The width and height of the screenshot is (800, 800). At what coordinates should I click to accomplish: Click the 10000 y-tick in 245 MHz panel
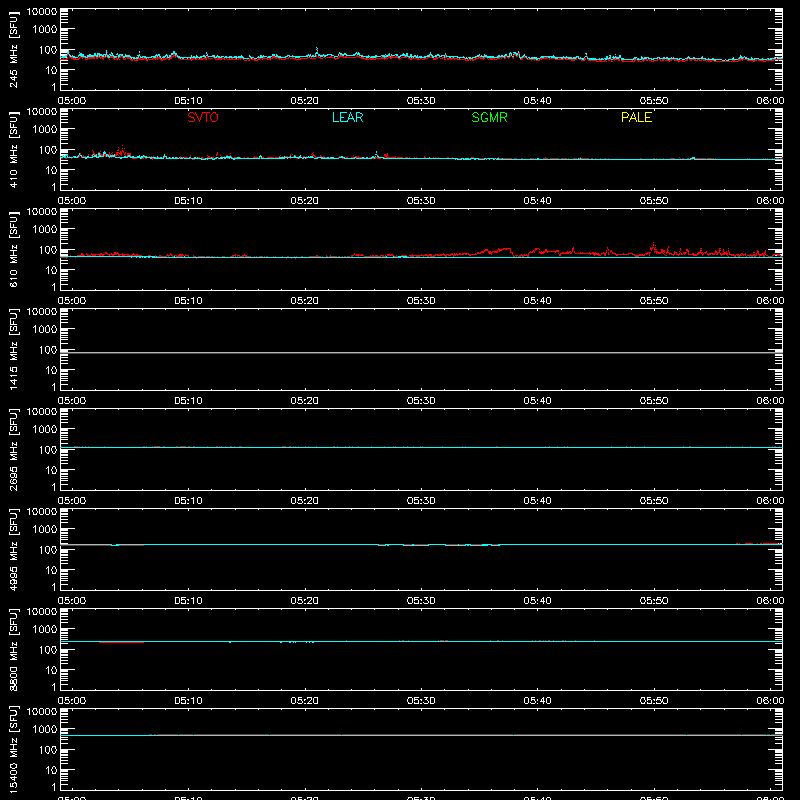pos(42,12)
